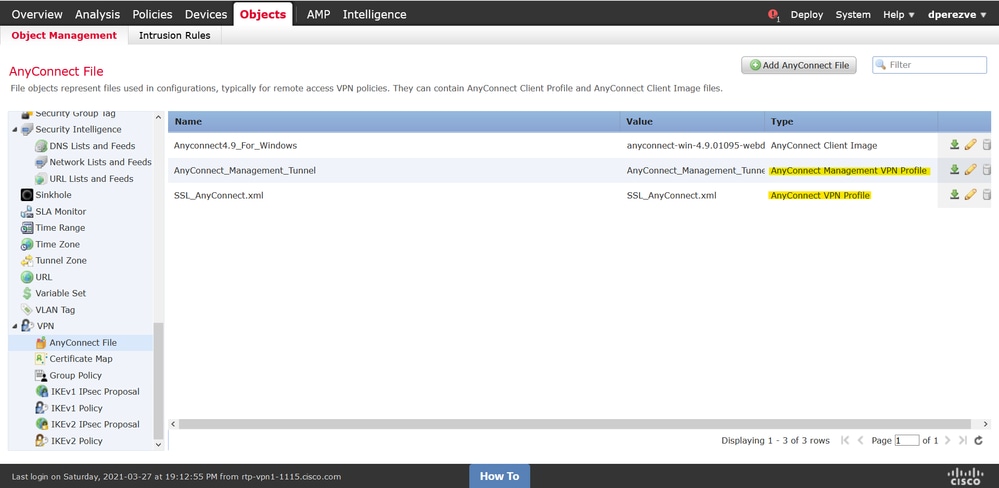Select Network Lists and Feeds

coord(101,162)
